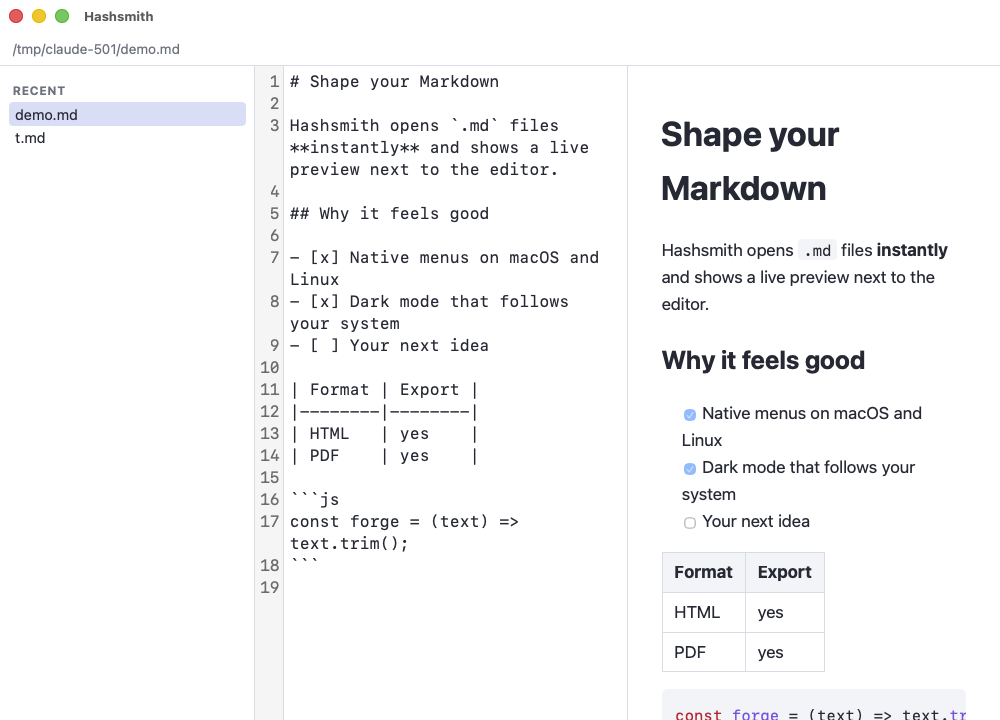1000x720 pixels.
Task: Click editor line '## Why it feels good'
Action: pyautogui.click(x=389, y=214)
